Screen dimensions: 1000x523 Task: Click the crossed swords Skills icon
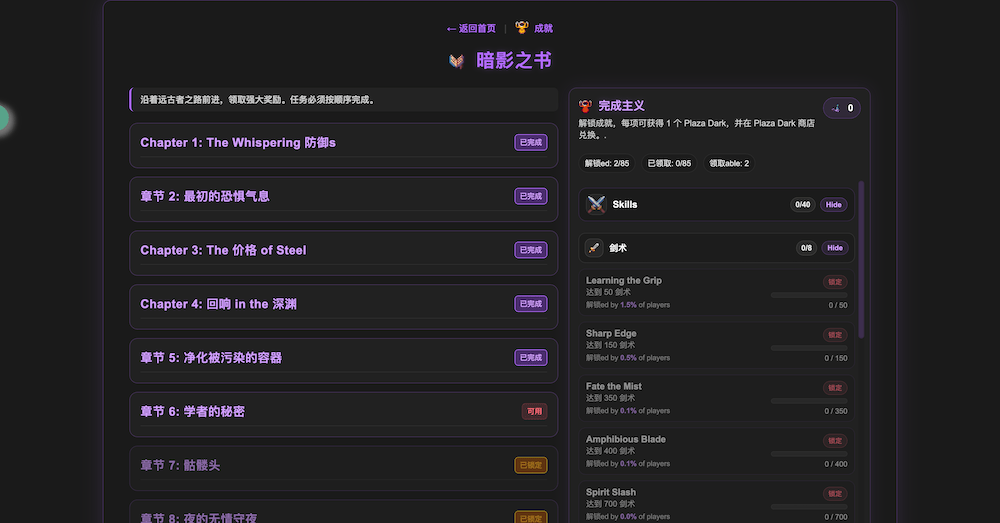coord(596,204)
